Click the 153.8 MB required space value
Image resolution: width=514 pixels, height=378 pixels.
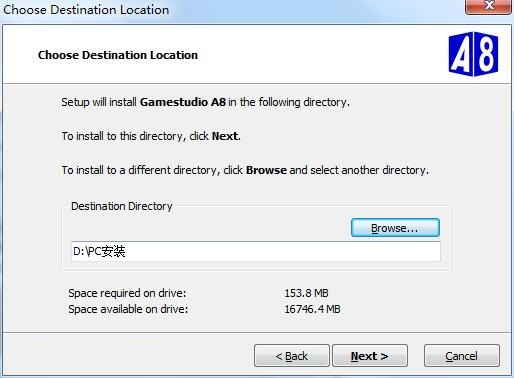(x=306, y=293)
